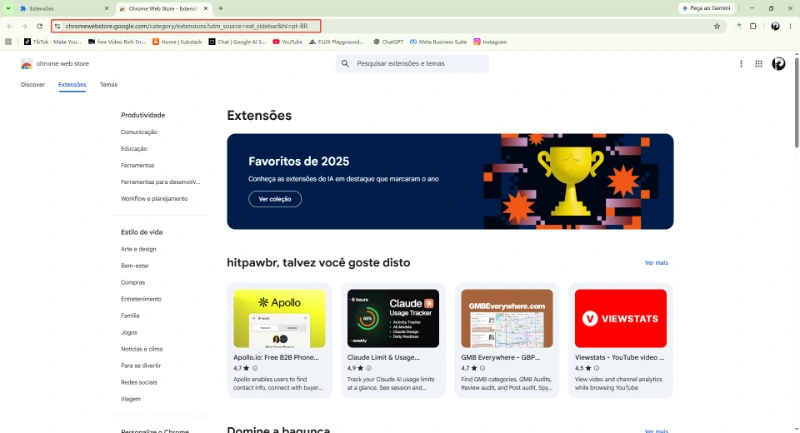Click the info icon beside Claude Limit's 4,9 rating
Screen dimensions: 800x433
[x=369, y=368]
